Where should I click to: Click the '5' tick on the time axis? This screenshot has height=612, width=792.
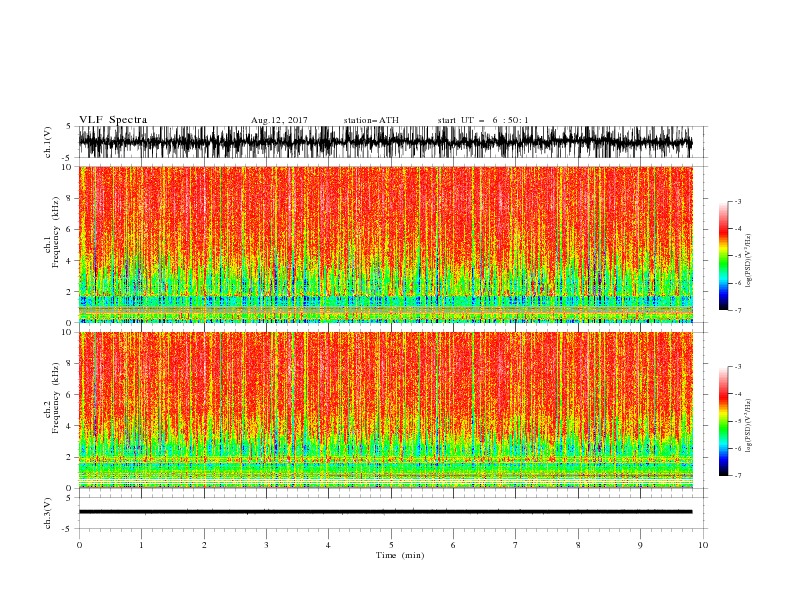point(391,545)
